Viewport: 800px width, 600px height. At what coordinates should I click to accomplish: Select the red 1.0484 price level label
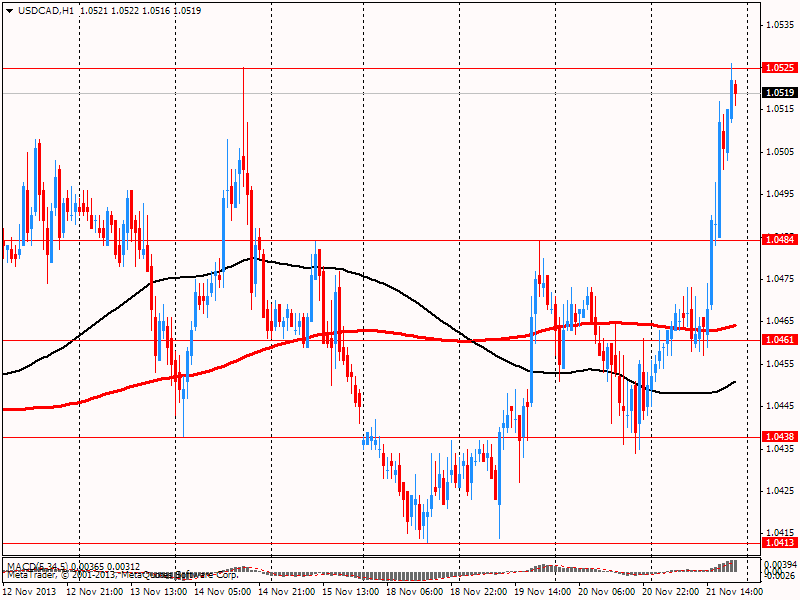click(x=780, y=239)
